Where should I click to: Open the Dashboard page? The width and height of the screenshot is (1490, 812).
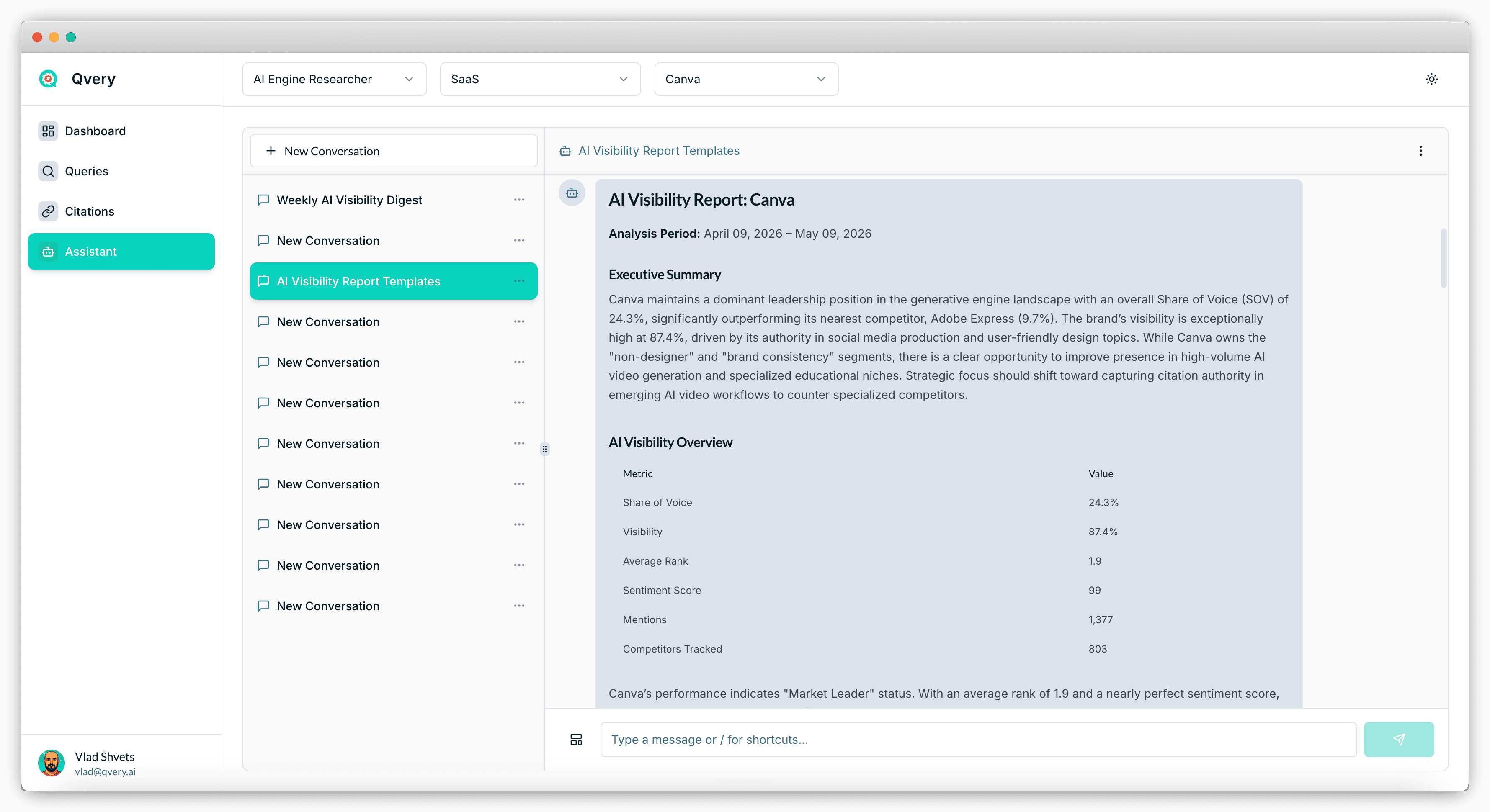(121, 131)
